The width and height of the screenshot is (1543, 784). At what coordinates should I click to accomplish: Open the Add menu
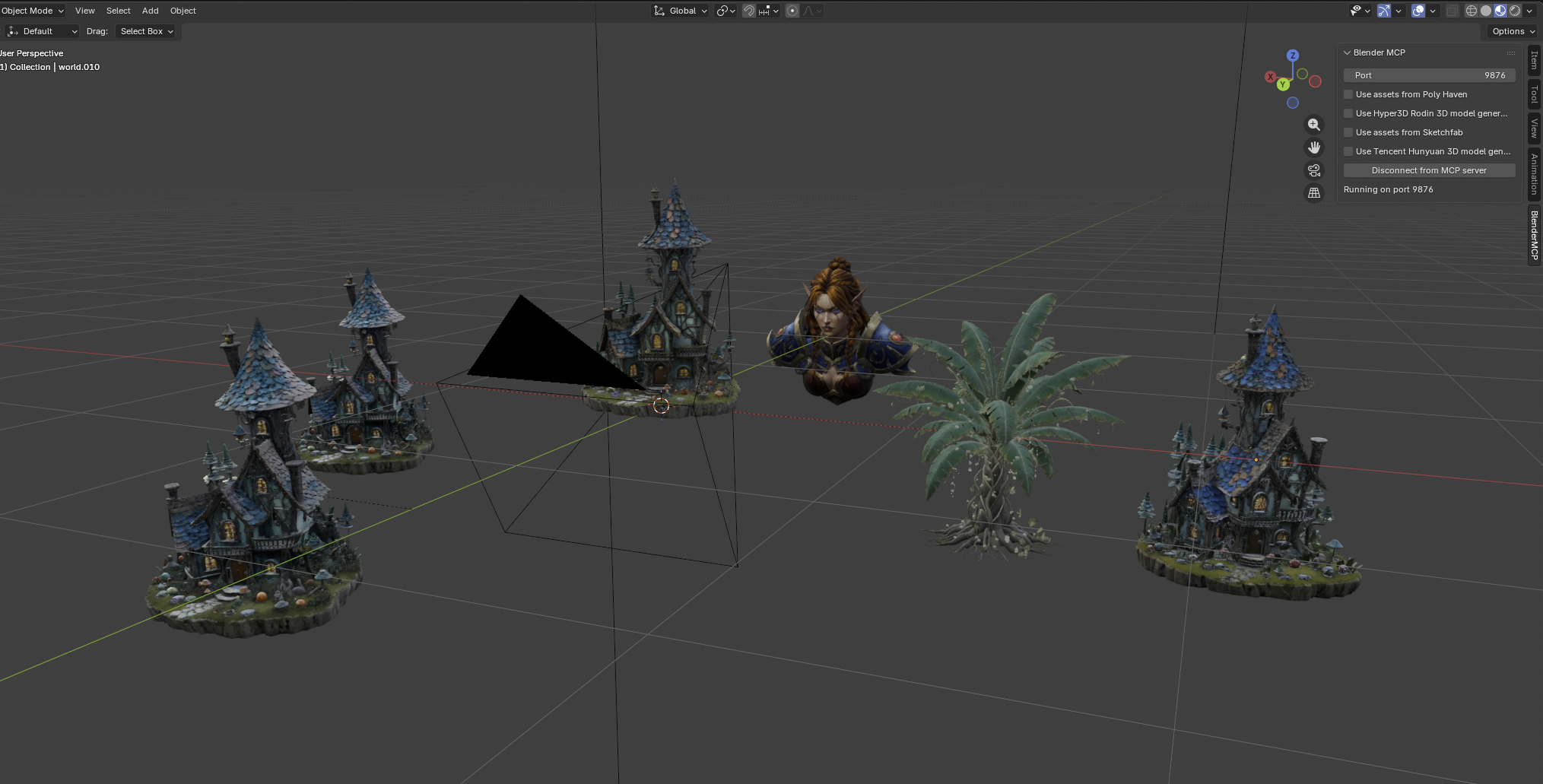pos(151,11)
